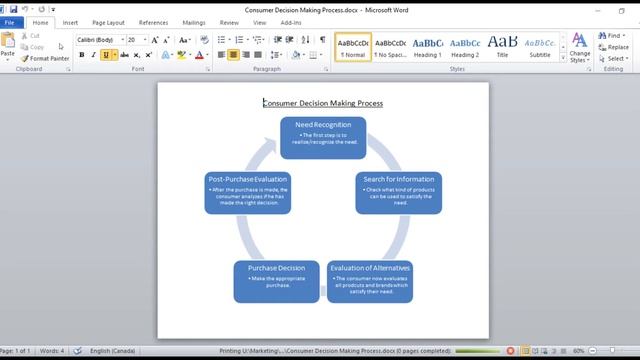The image size is (640, 360).
Task: Switch to the Page Layout tab
Action: point(108,23)
